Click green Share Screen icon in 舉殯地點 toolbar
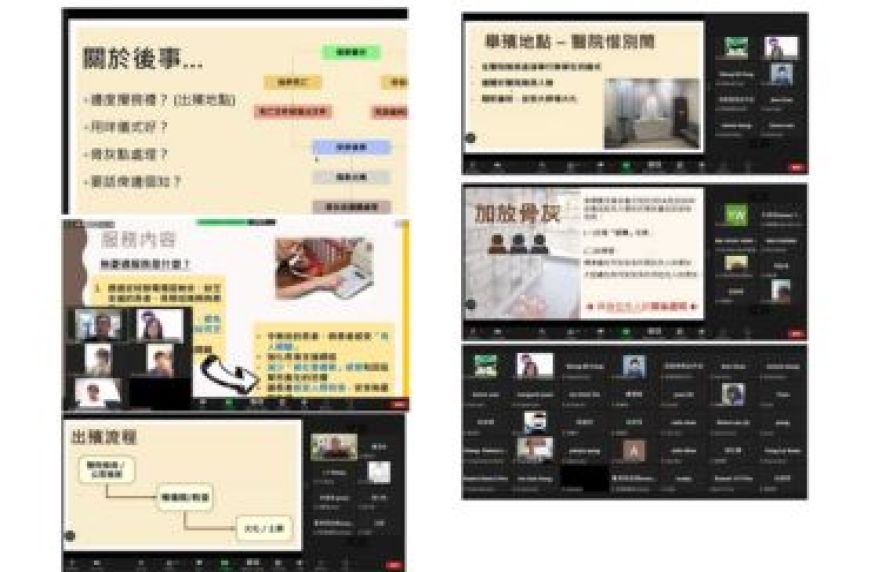875x572 pixels. pos(626,166)
